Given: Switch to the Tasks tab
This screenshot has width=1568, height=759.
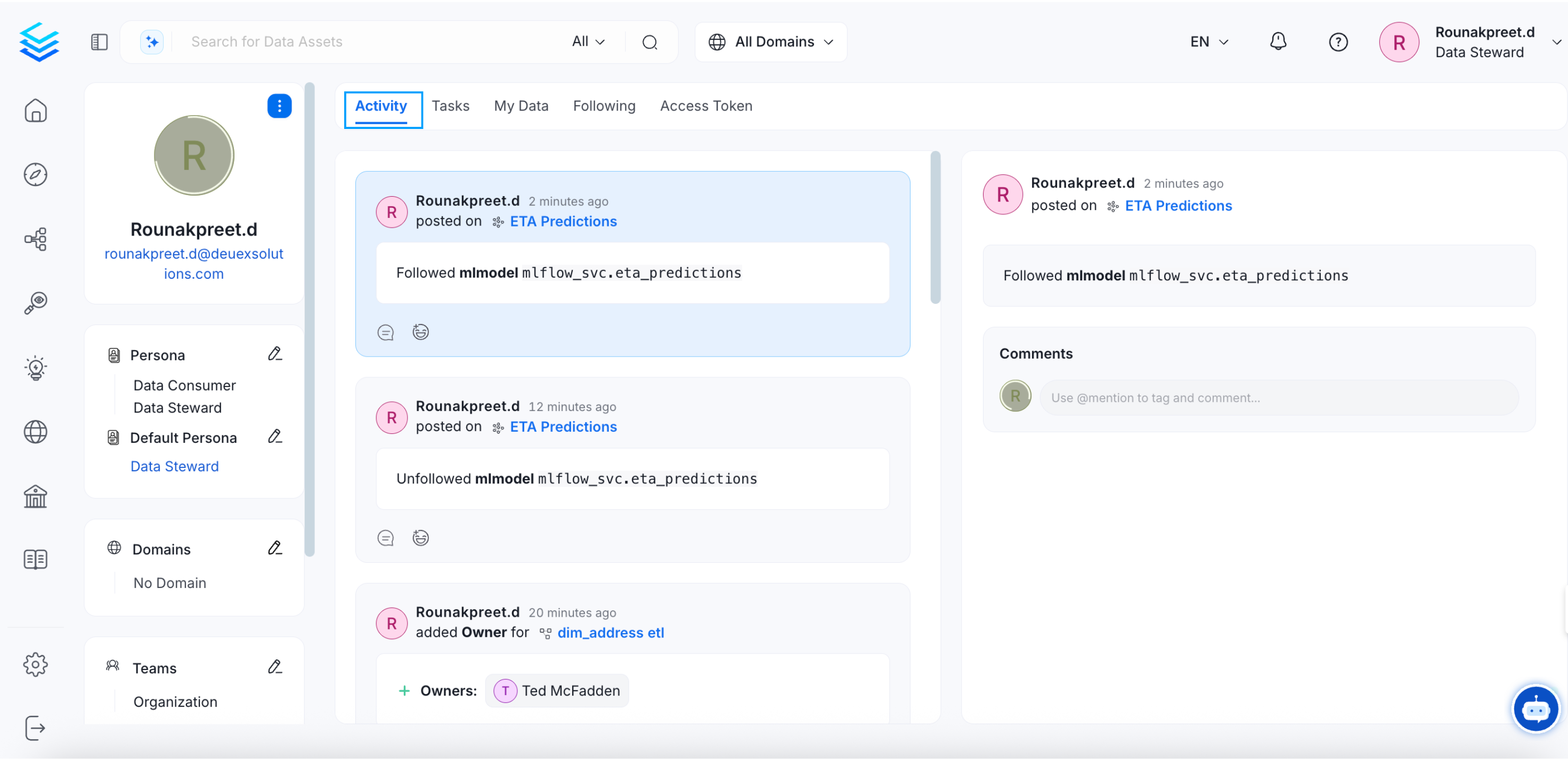Looking at the screenshot, I should coord(450,106).
